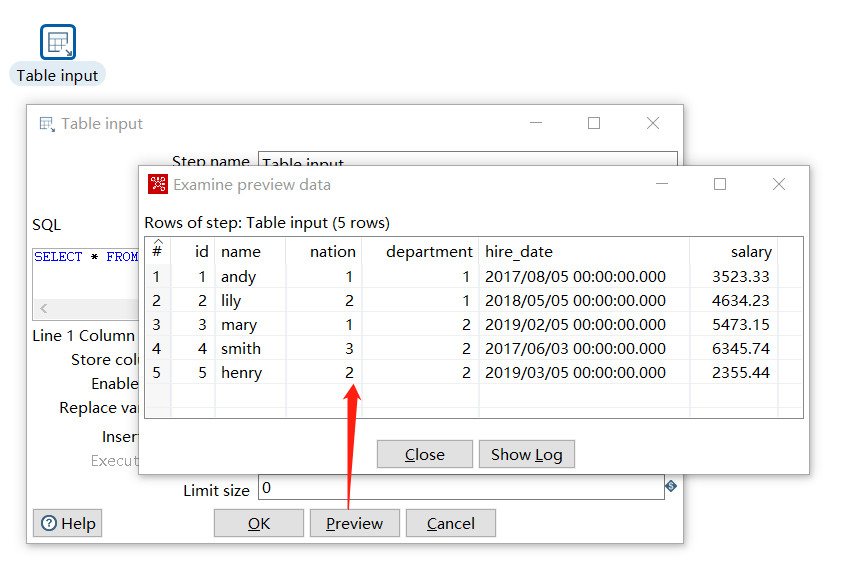Click the Table input dialog title icon
The width and height of the screenshot is (842, 561).
tap(46, 124)
